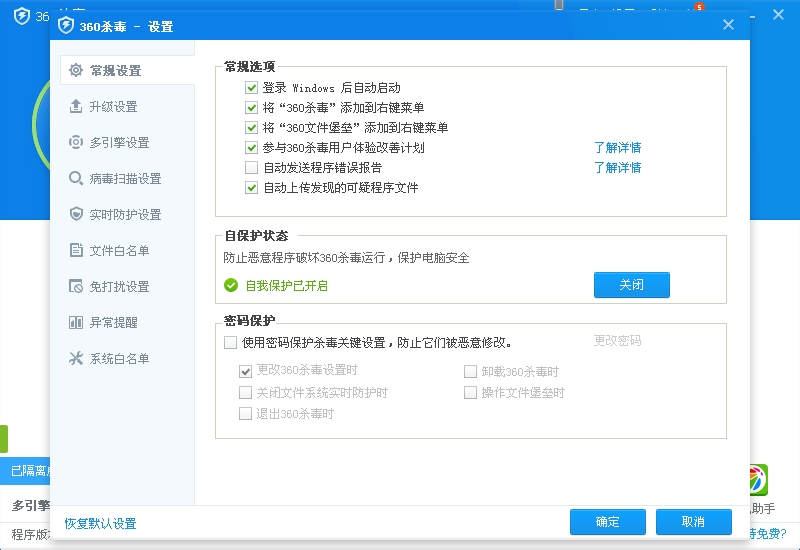
Task: Click the 取消 button
Action: click(693, 522)
